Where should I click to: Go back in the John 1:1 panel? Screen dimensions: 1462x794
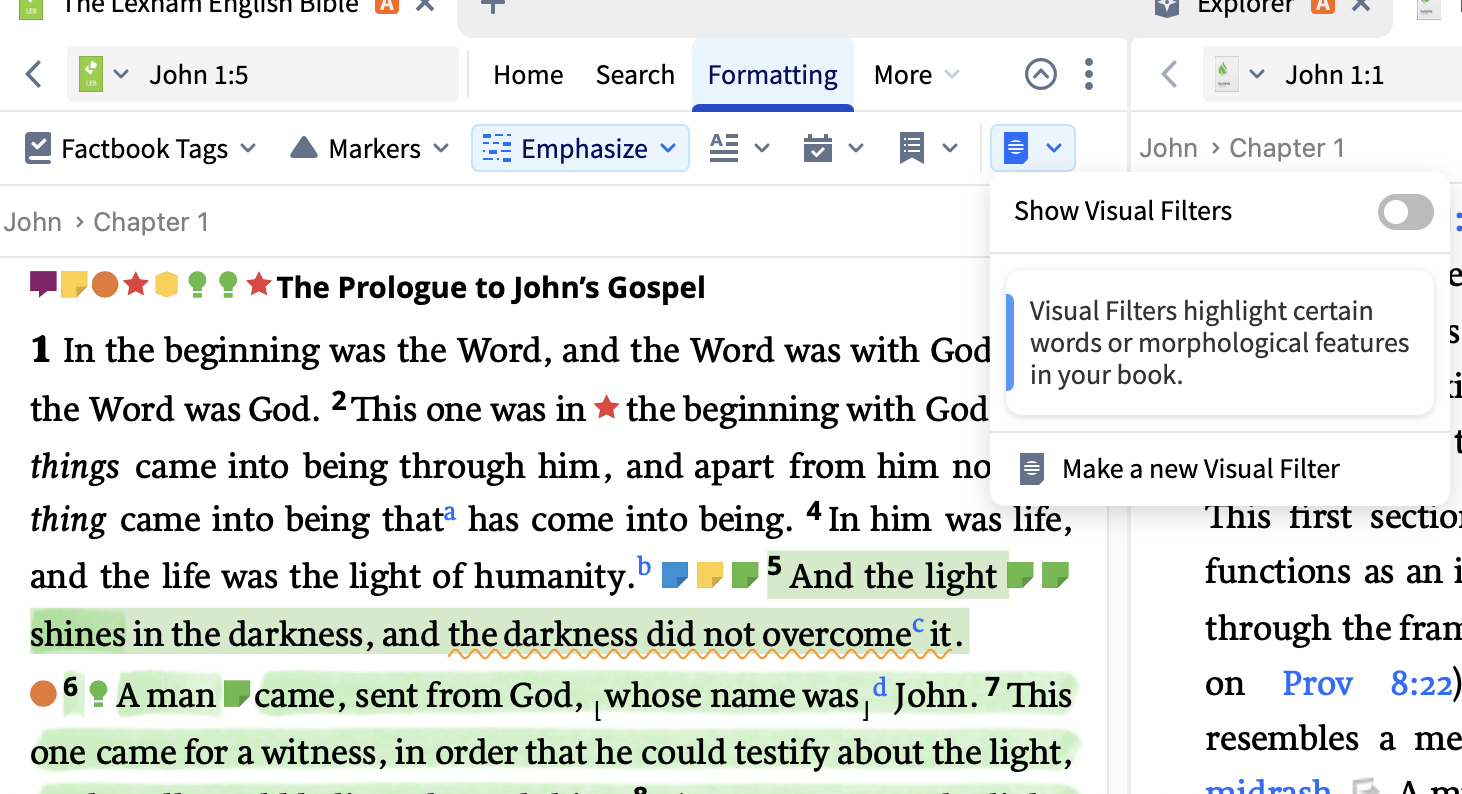pos(1169,74)
